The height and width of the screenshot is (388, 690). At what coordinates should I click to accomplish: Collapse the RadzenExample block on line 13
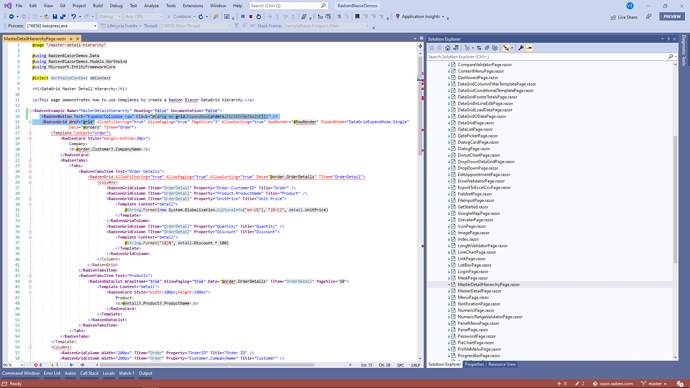coord(30,111)
